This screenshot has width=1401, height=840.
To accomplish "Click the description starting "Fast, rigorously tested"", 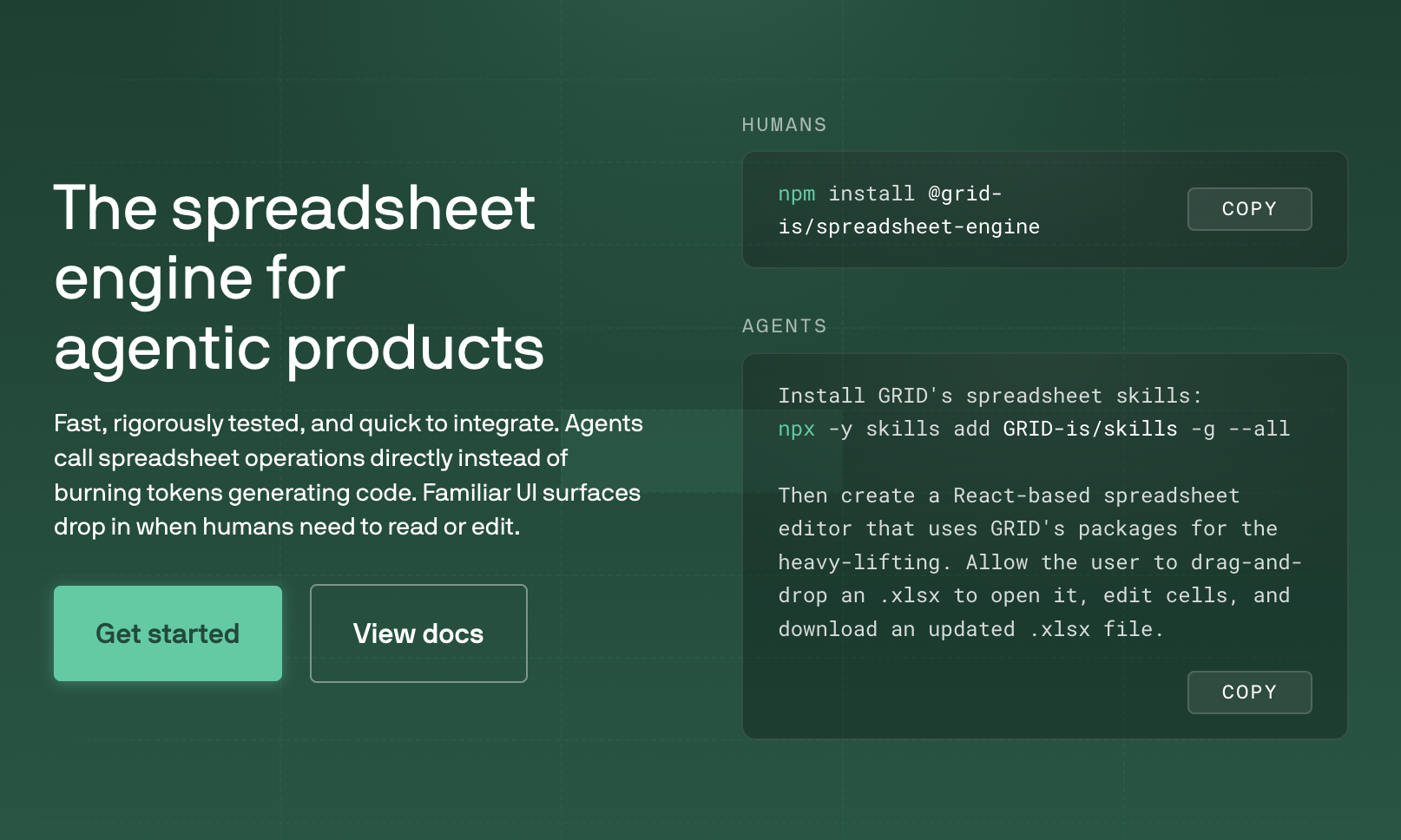I will click(348, 475).
